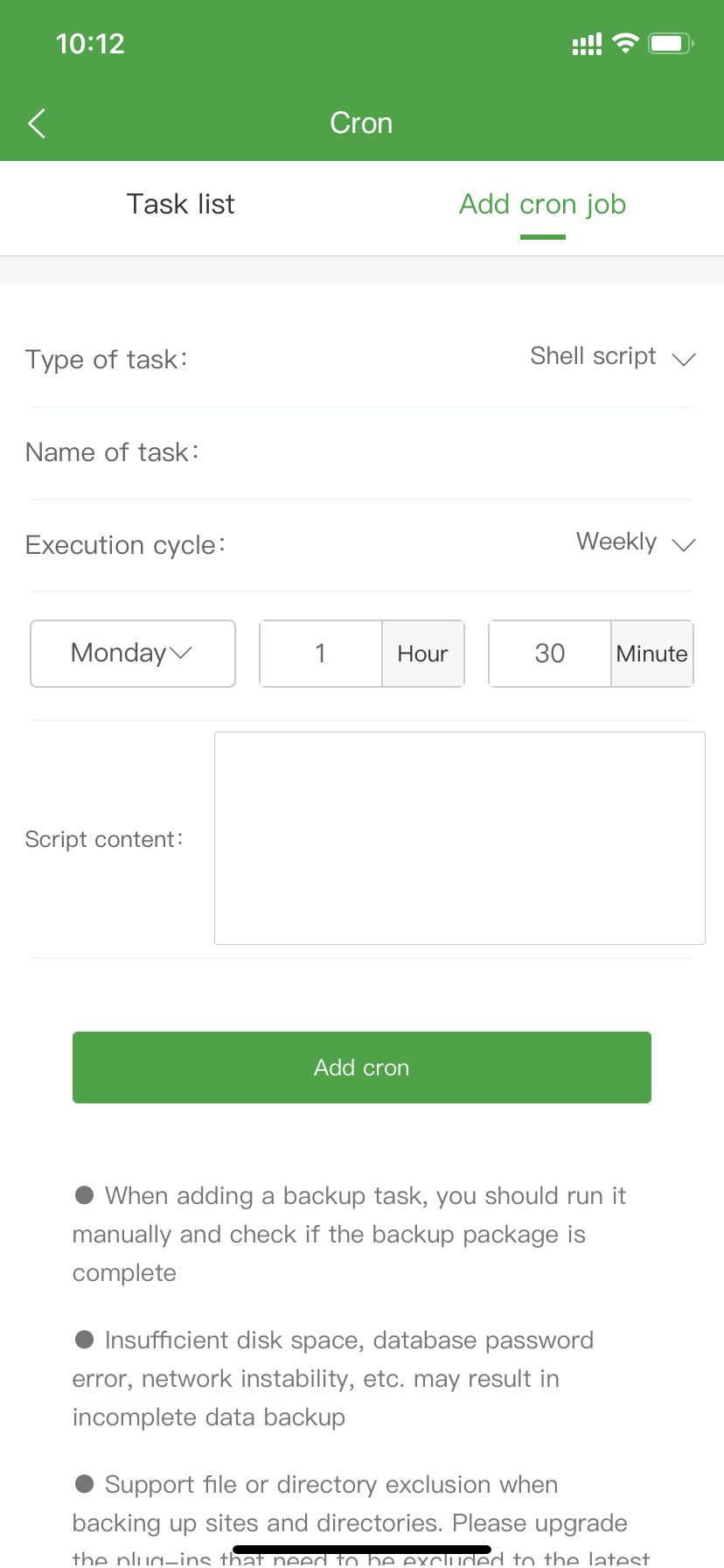Tap the Hour unit label
The width and height of the screenshot is (724, 1568).
pos(423,654)
